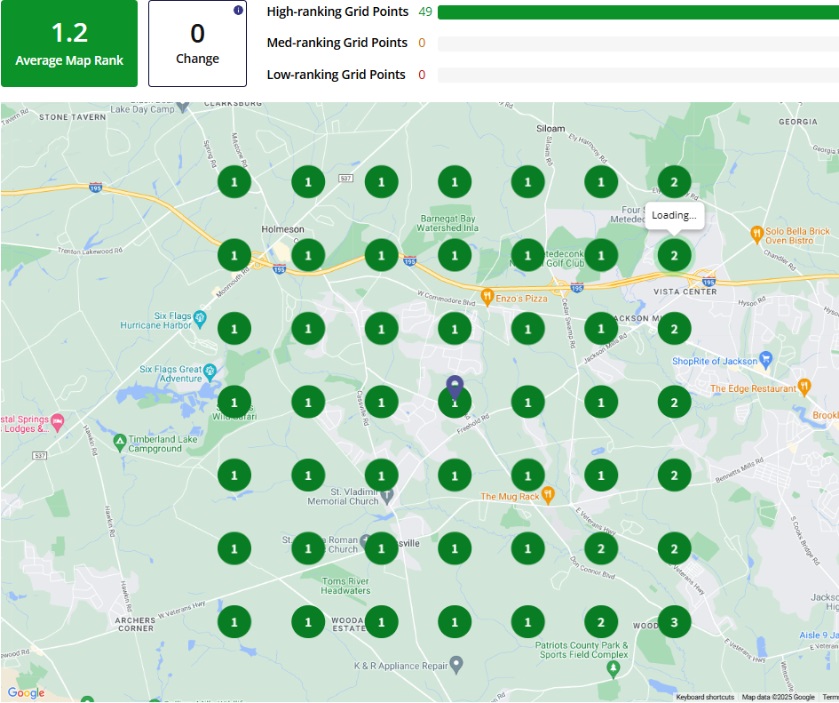Click the Vista Center map label
This screenshot has height=703, width=839.
685,292
